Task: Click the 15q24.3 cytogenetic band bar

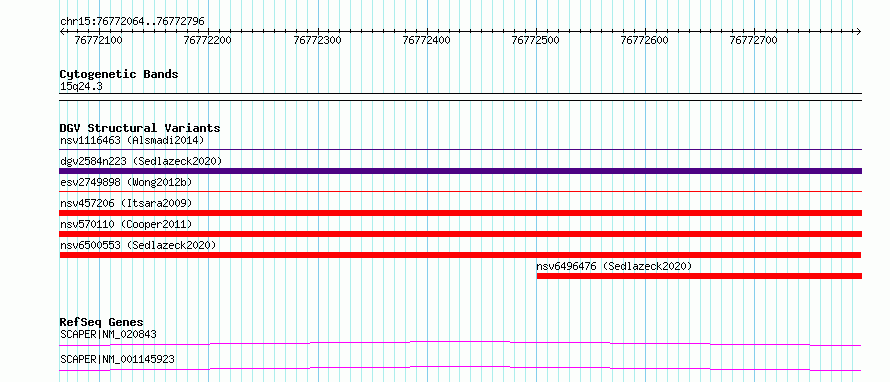Action: pyautogui.click(x=460, y=97)
